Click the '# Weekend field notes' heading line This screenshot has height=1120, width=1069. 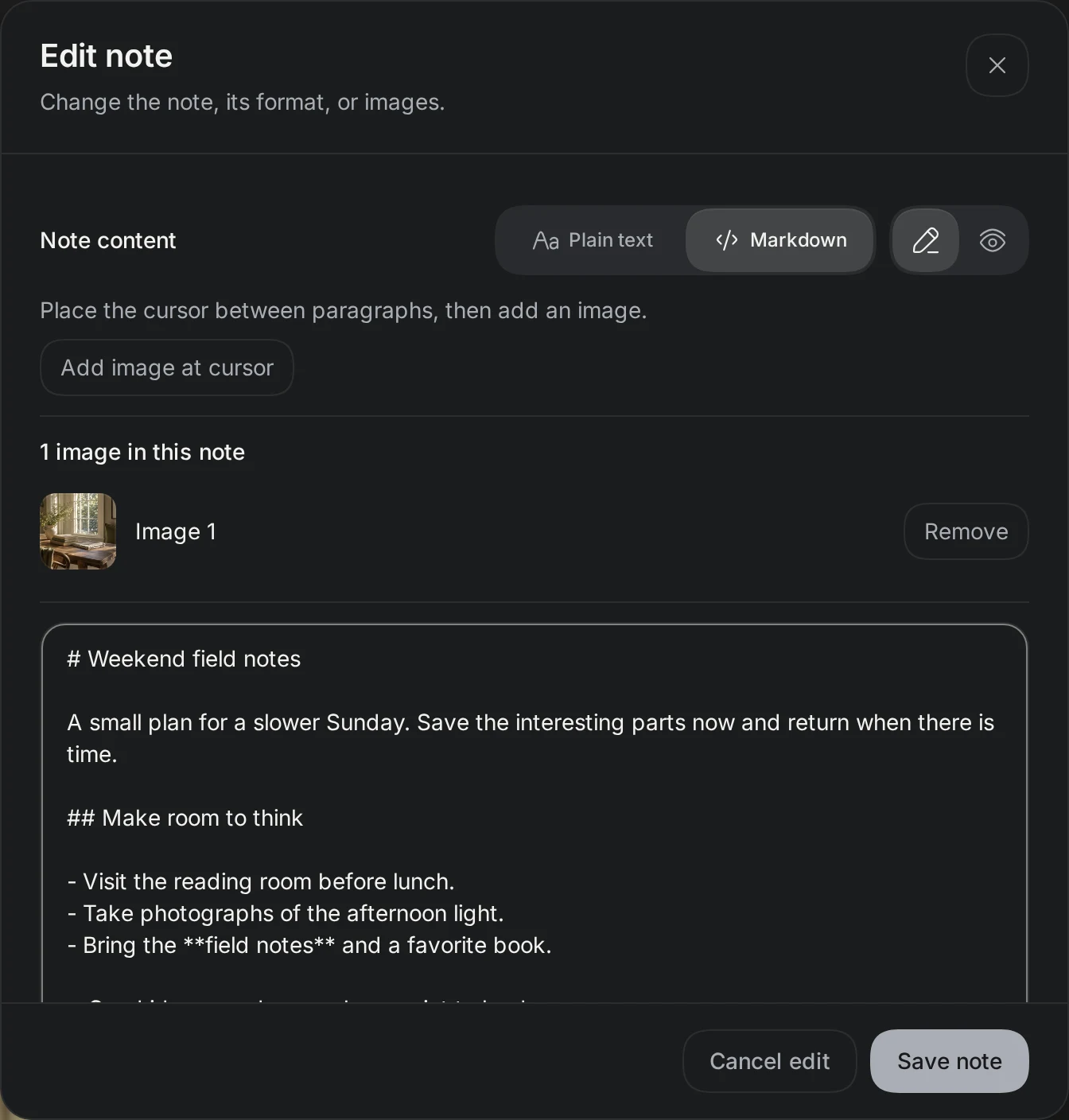click(184, 659)
